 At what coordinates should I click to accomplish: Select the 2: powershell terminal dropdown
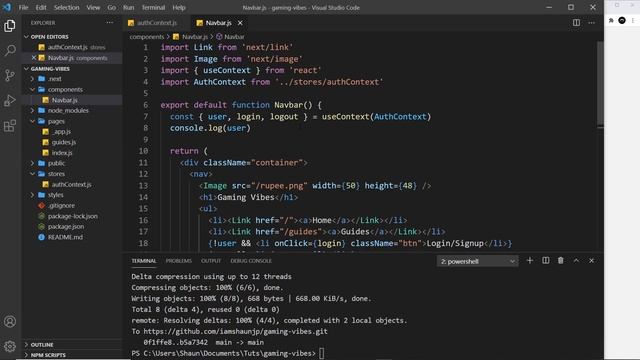pyautogui.click(x=478, y=261)
